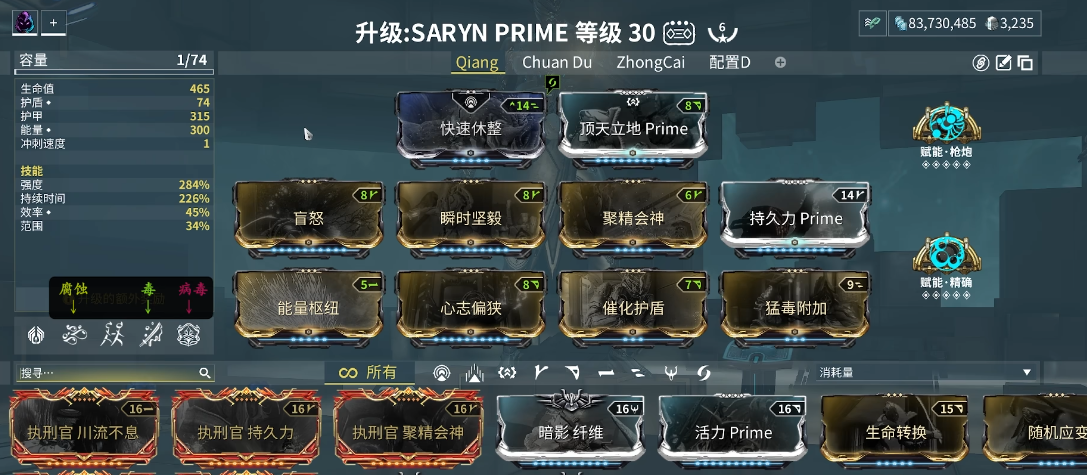Select the 所有 all mods filter

pyautogui.click(x=369, y=373)
